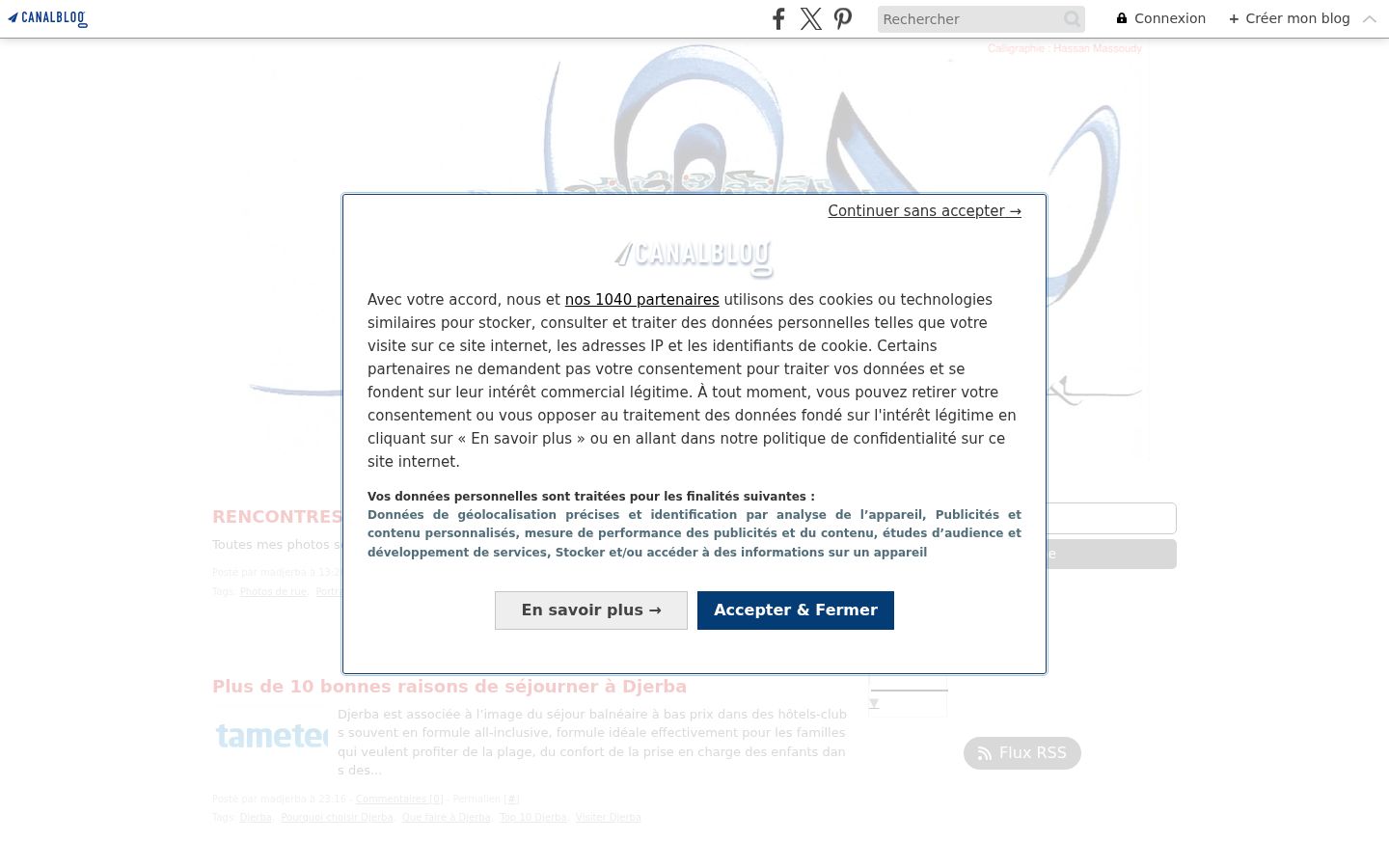Select tag Pourquoi choisir Djerba

(337, 818)
